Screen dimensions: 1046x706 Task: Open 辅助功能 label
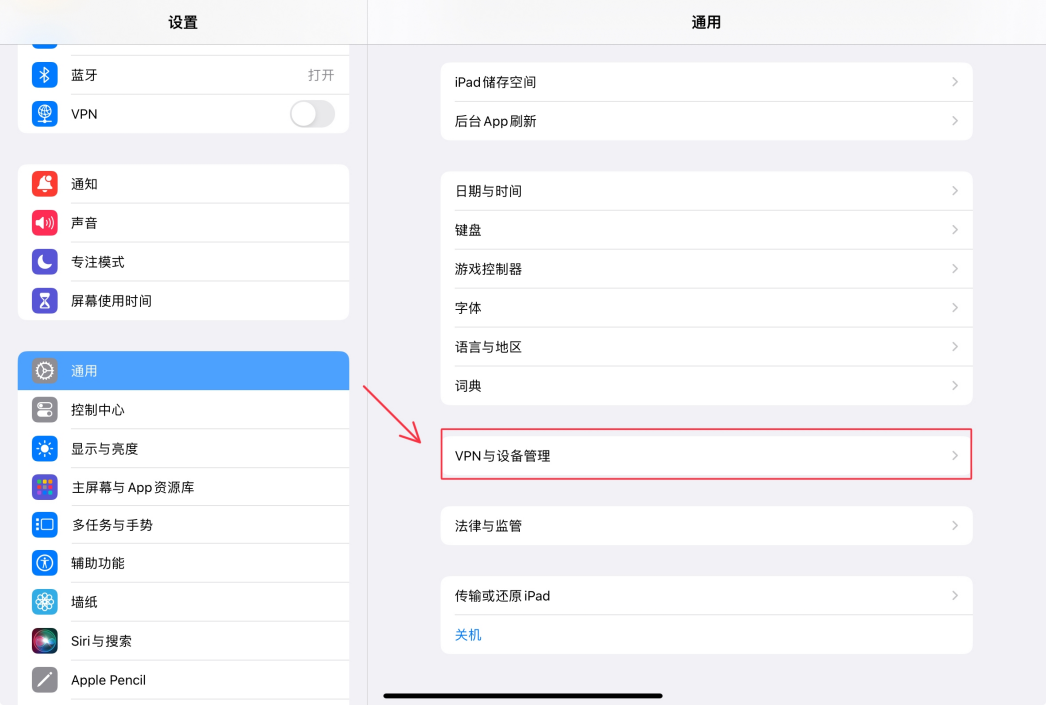[x=98, y=563]
